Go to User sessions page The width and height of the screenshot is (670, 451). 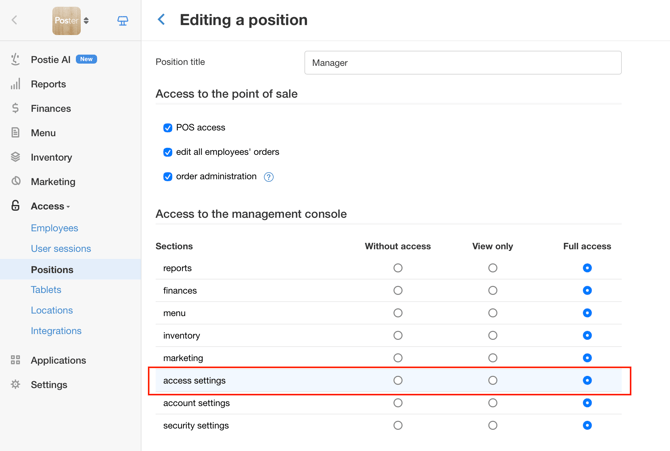click(61, 248)
